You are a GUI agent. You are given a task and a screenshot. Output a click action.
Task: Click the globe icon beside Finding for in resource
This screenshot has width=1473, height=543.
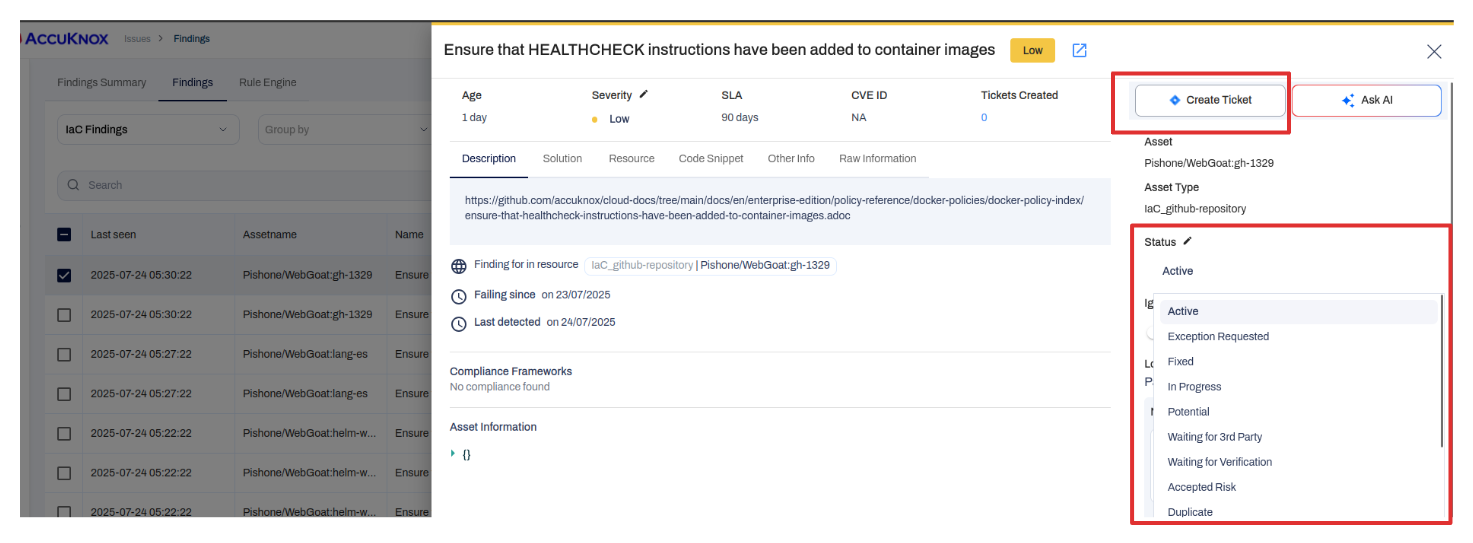pyautogui.click(x=459, y=266)
